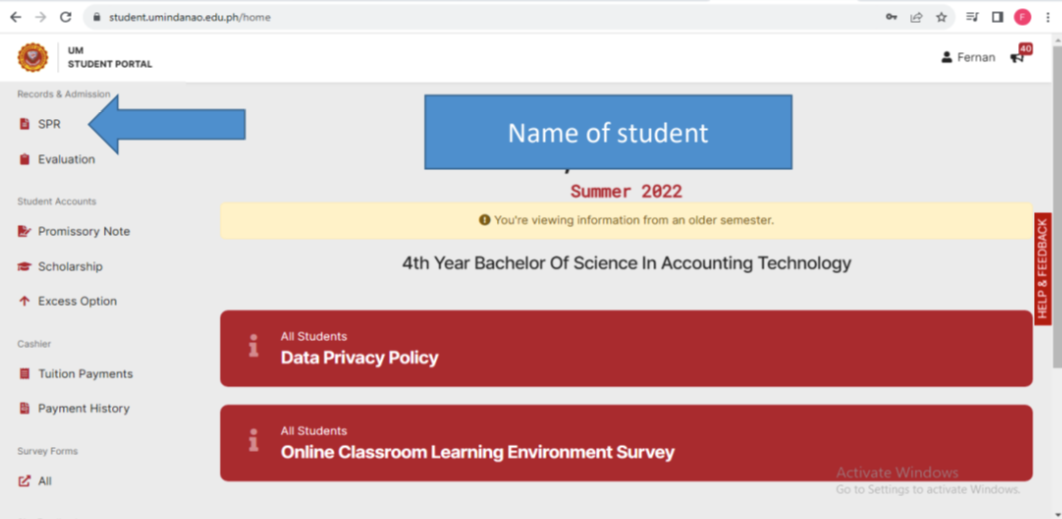1062x519 pixels.
Task: Open the Chrome three-dot menu
Action: [x=1047, y=18]
